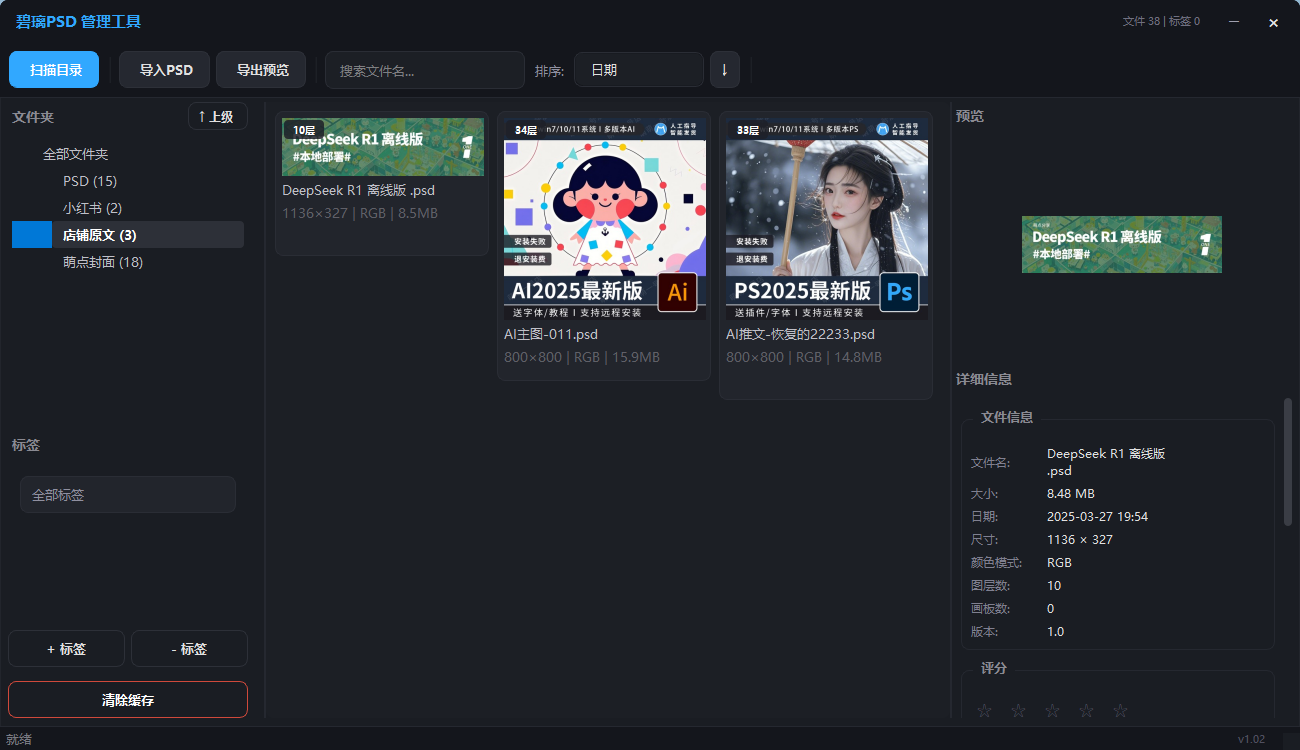Click the 清除缓存 clear cache button
This screenshot has width=1300, height=750.
click(x=128, y=700)
